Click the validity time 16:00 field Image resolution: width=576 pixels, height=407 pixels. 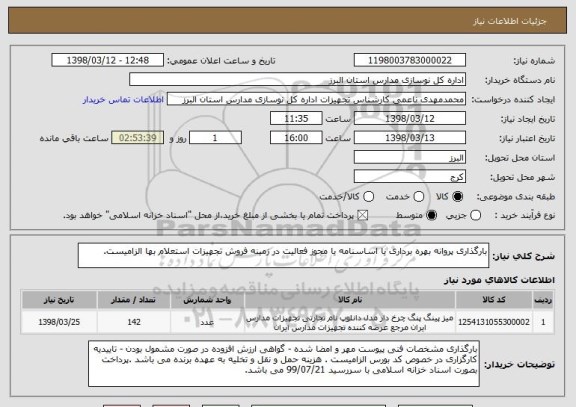tap(296, 138)
